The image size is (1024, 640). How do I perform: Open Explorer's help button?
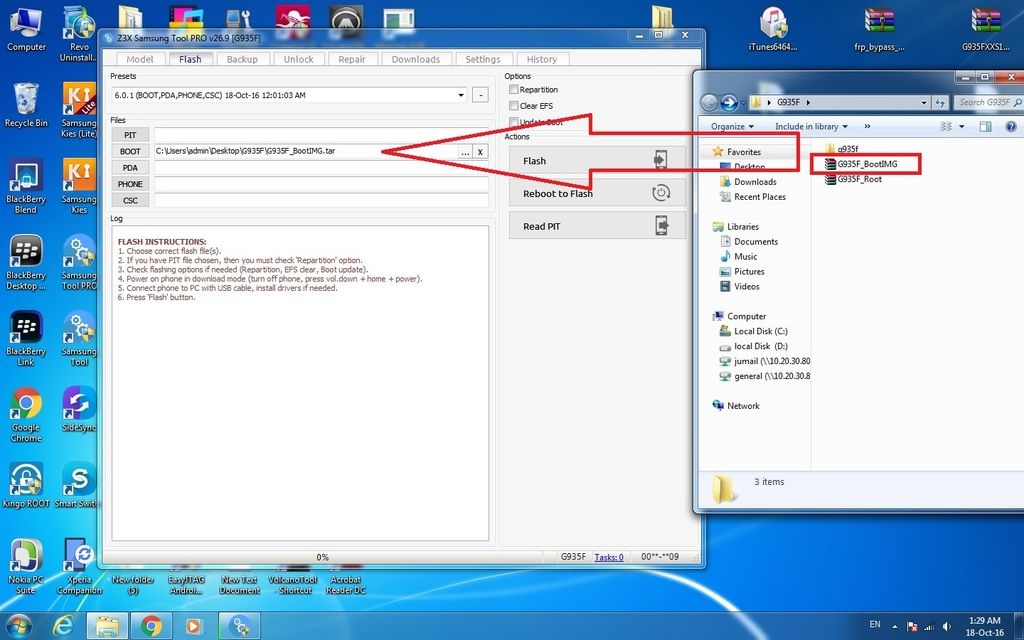[x=1012, y=127]
